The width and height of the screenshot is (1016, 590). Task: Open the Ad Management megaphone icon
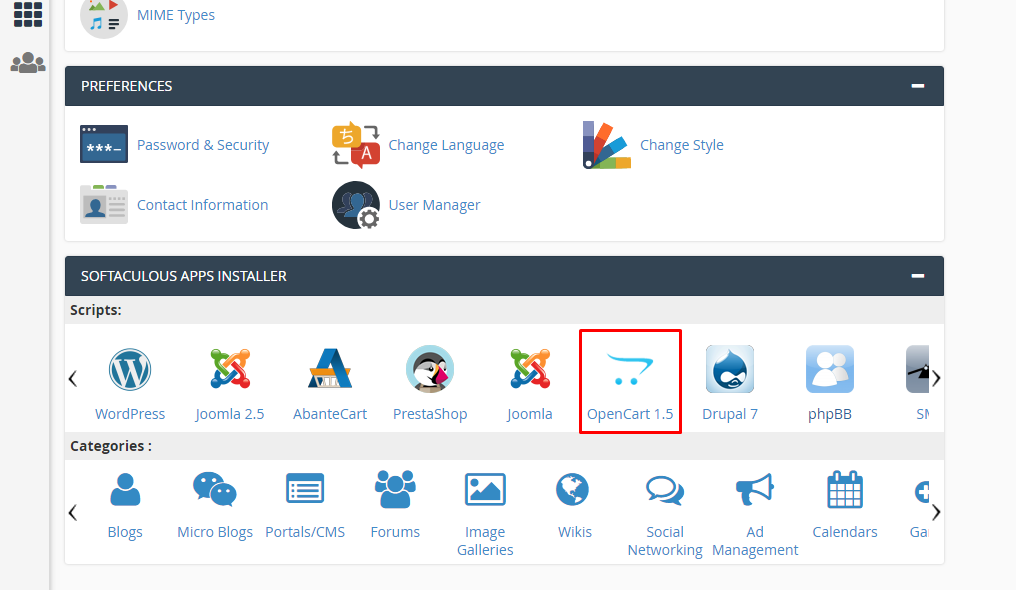click(755, 490)
